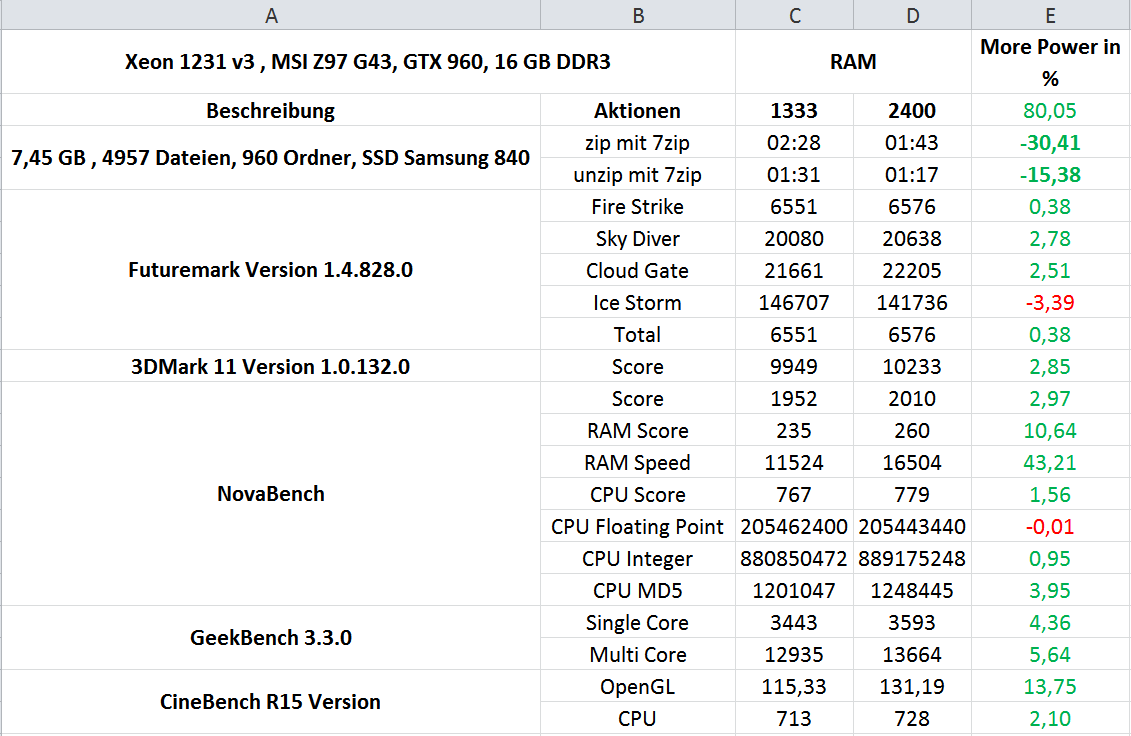
Task: Select column D header
Action: [x=912, y=14]
